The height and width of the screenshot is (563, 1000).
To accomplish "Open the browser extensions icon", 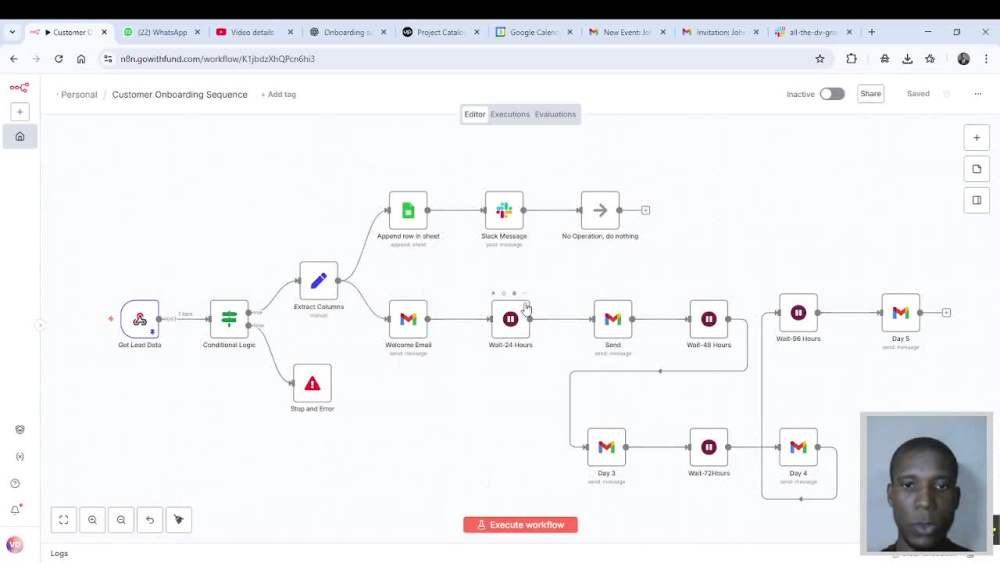I will 851,59.
